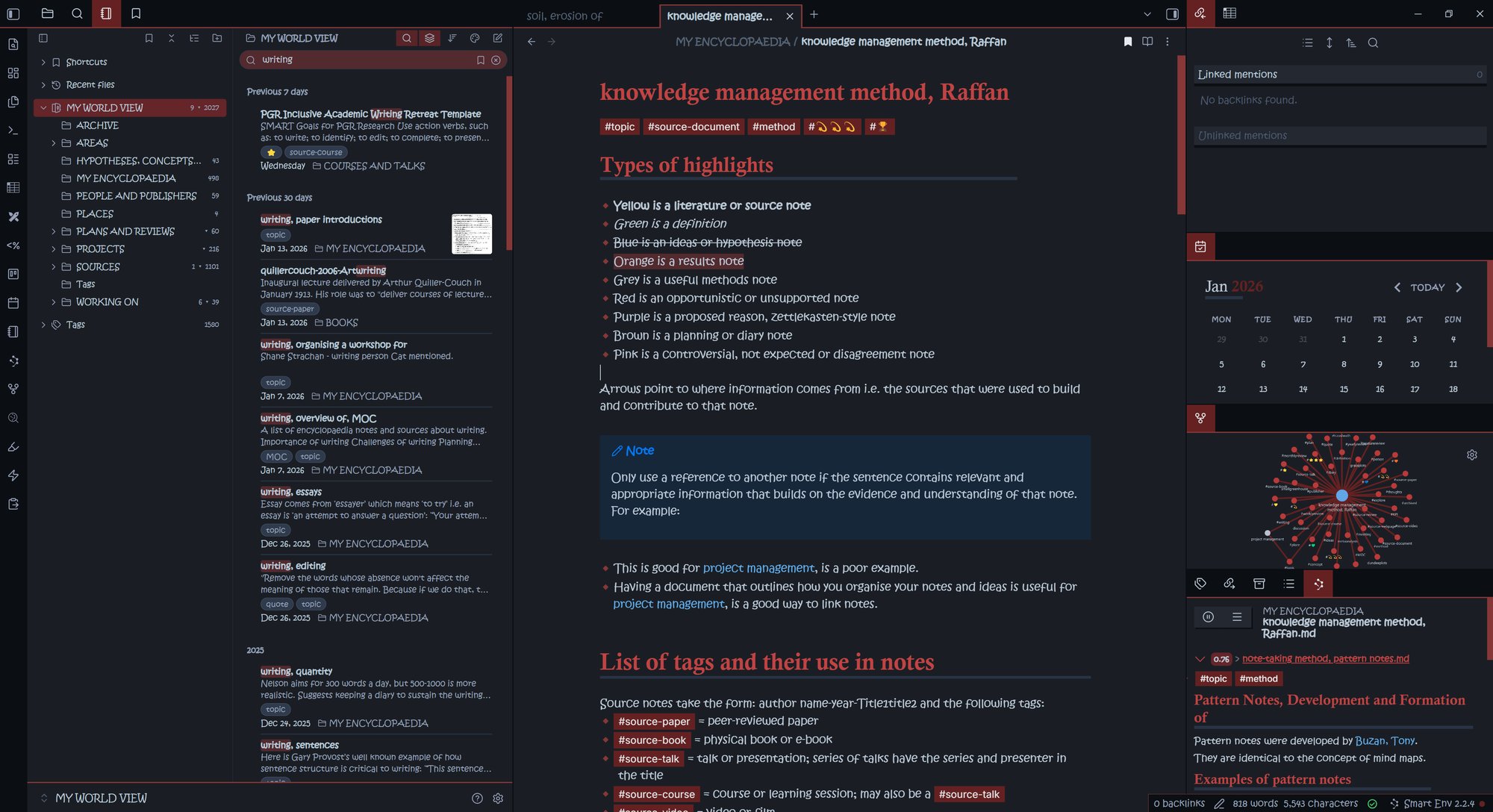1493x812 pixels.
Task: Click the Tags pane icon in the right sidebar
Action: (x=1200, y=584)
